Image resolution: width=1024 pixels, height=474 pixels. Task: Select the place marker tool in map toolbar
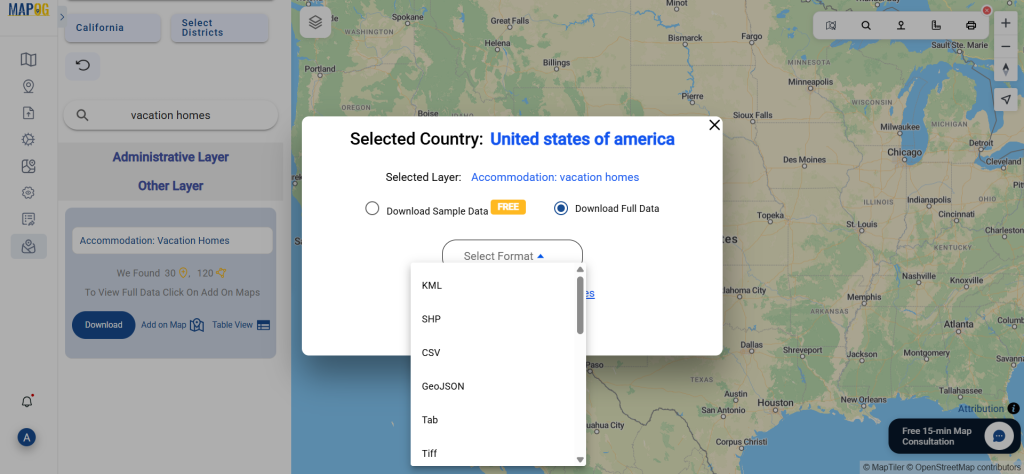[901, 25]
